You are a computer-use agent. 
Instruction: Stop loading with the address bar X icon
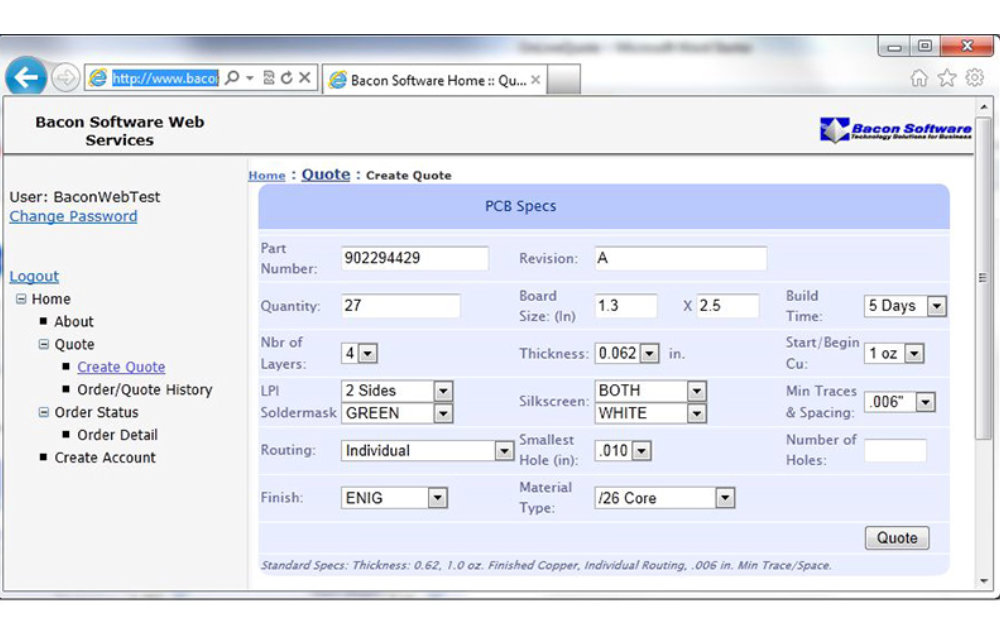[x=305, y=78]
